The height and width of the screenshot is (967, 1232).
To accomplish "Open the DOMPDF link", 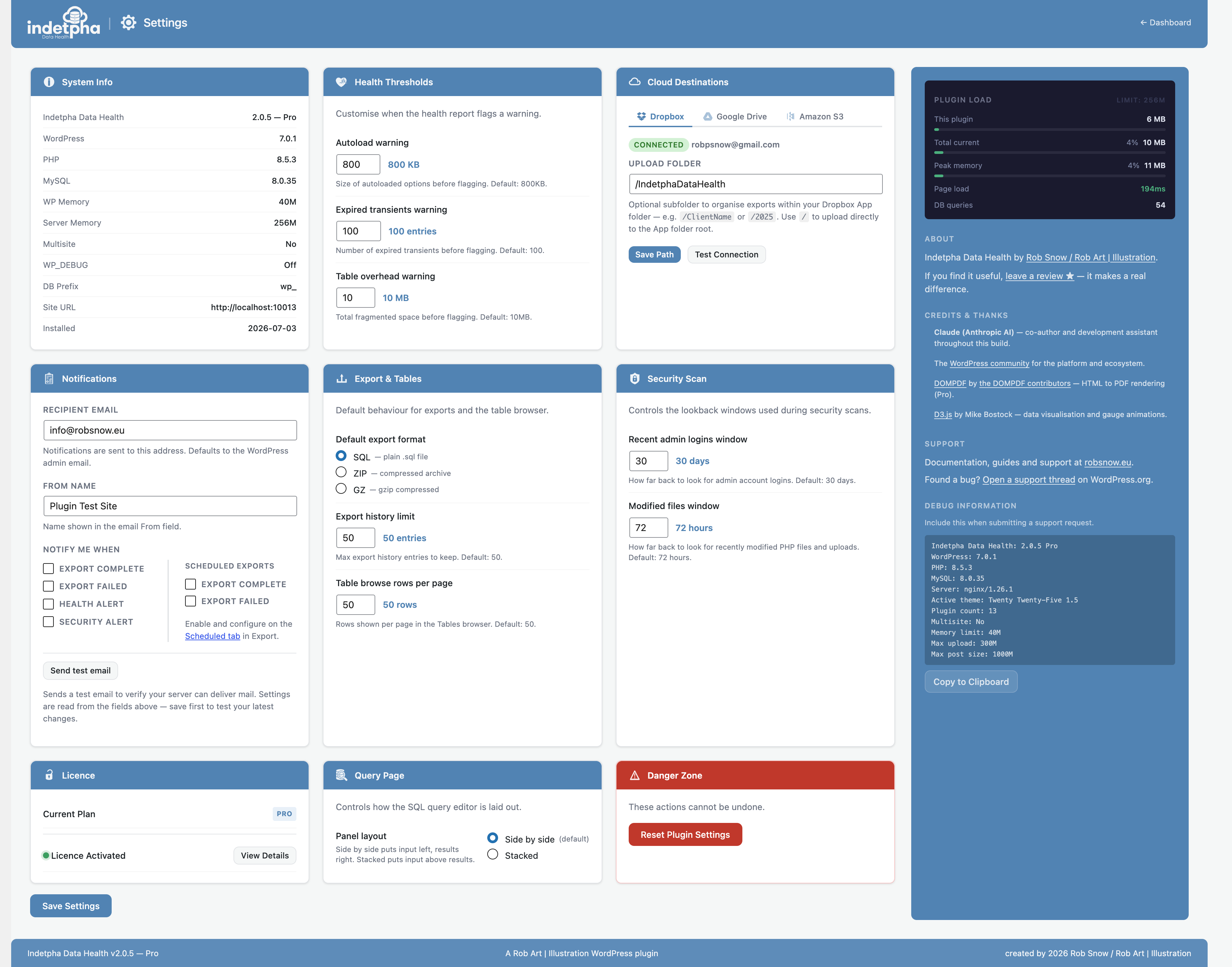I will click(950, 383).
